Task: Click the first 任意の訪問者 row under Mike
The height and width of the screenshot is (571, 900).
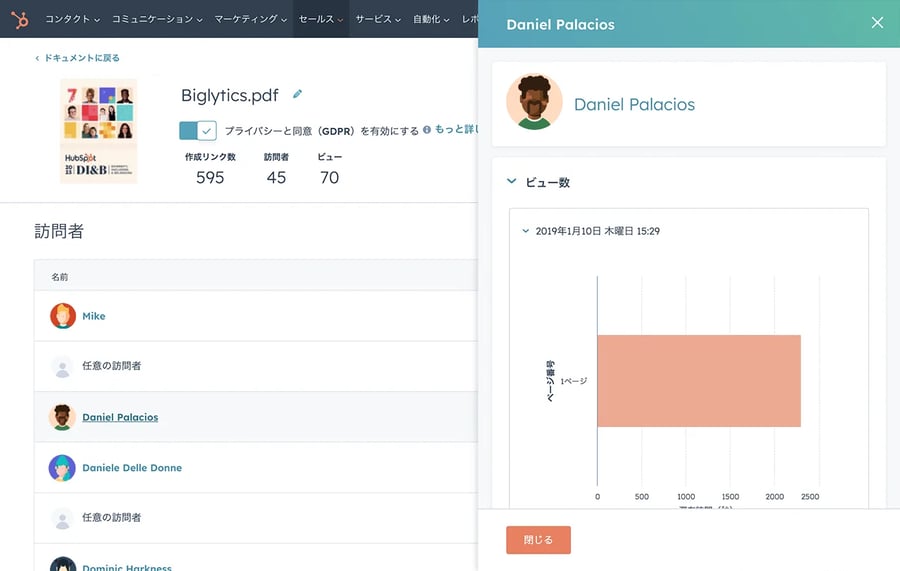Action: [x=256, y=366]
